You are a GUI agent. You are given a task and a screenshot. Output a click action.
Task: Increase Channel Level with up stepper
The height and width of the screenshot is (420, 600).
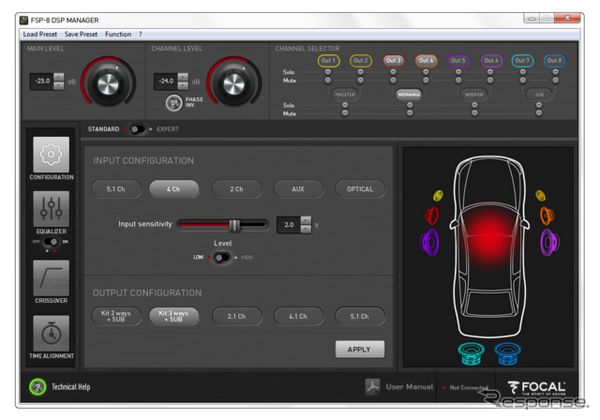[183, 77]
